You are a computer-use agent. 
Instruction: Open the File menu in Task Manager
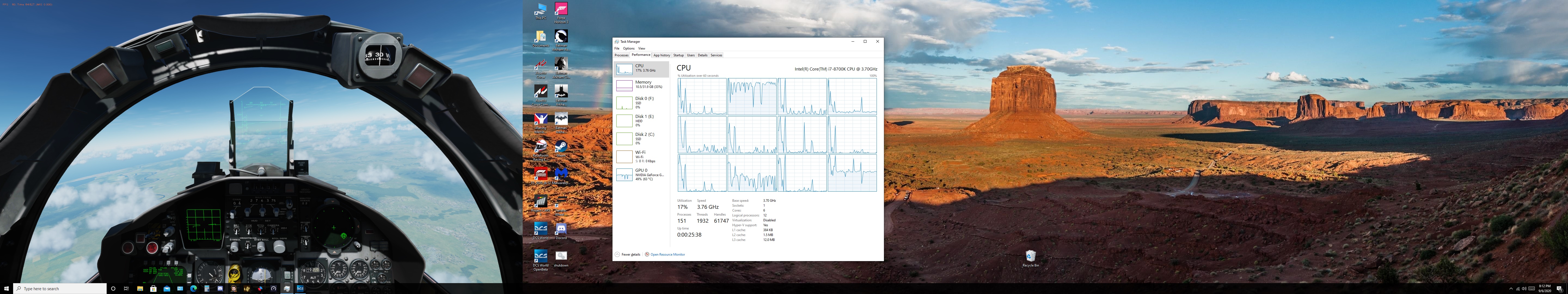(617, 48)
